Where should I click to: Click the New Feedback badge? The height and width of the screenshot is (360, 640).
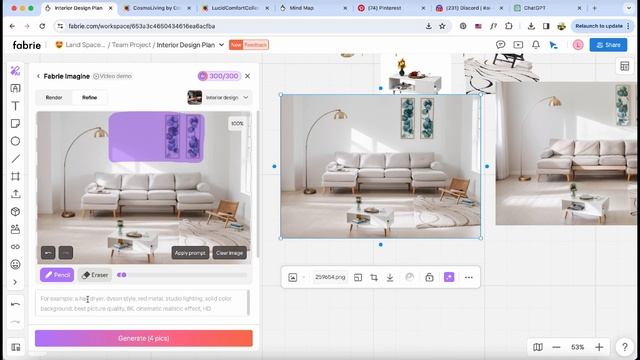click(249, 45)
